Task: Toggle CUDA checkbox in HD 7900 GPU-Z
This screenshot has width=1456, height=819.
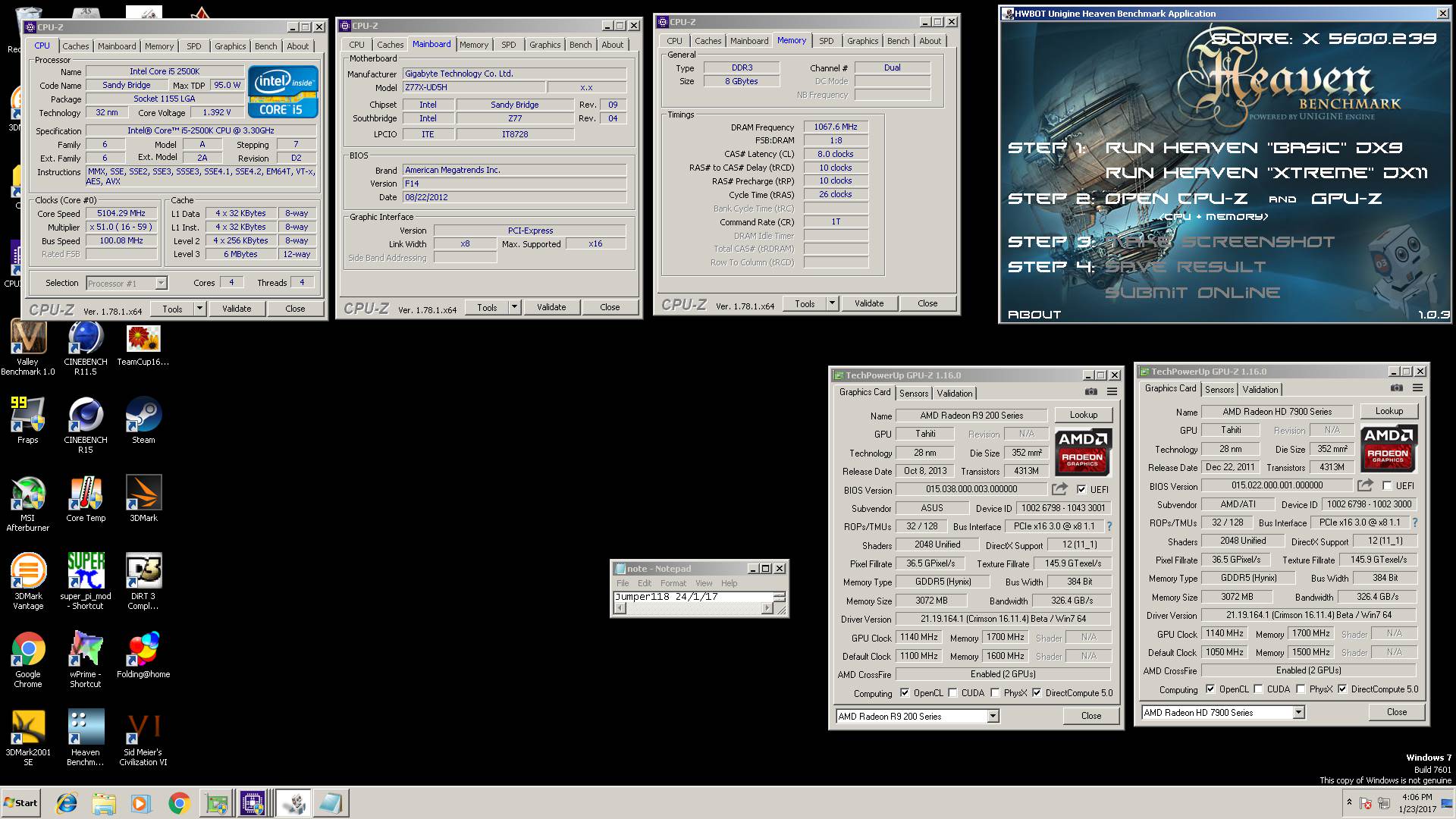Action: (1258, 689)
